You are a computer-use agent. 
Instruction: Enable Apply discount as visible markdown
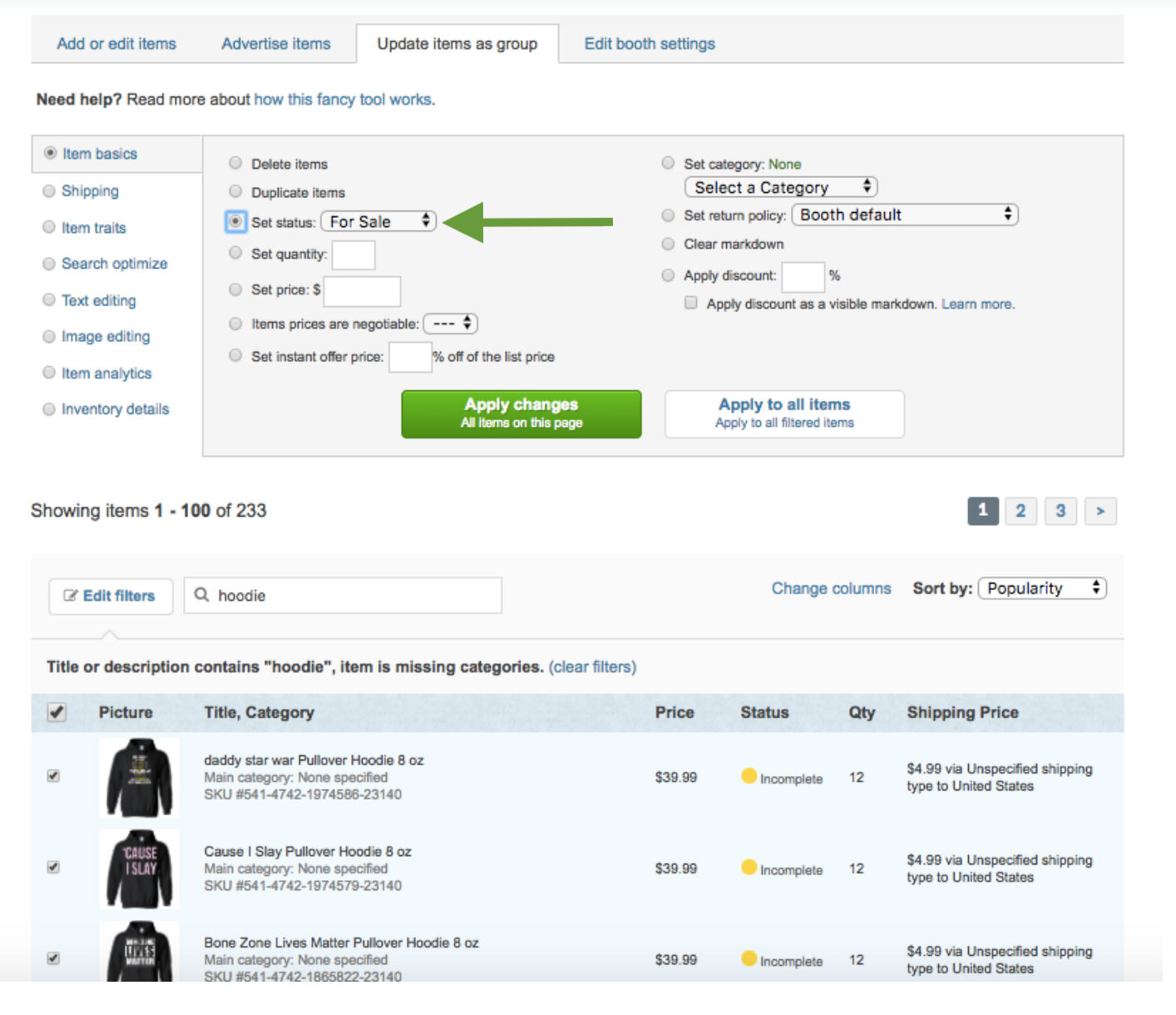[x=690, y=303]
